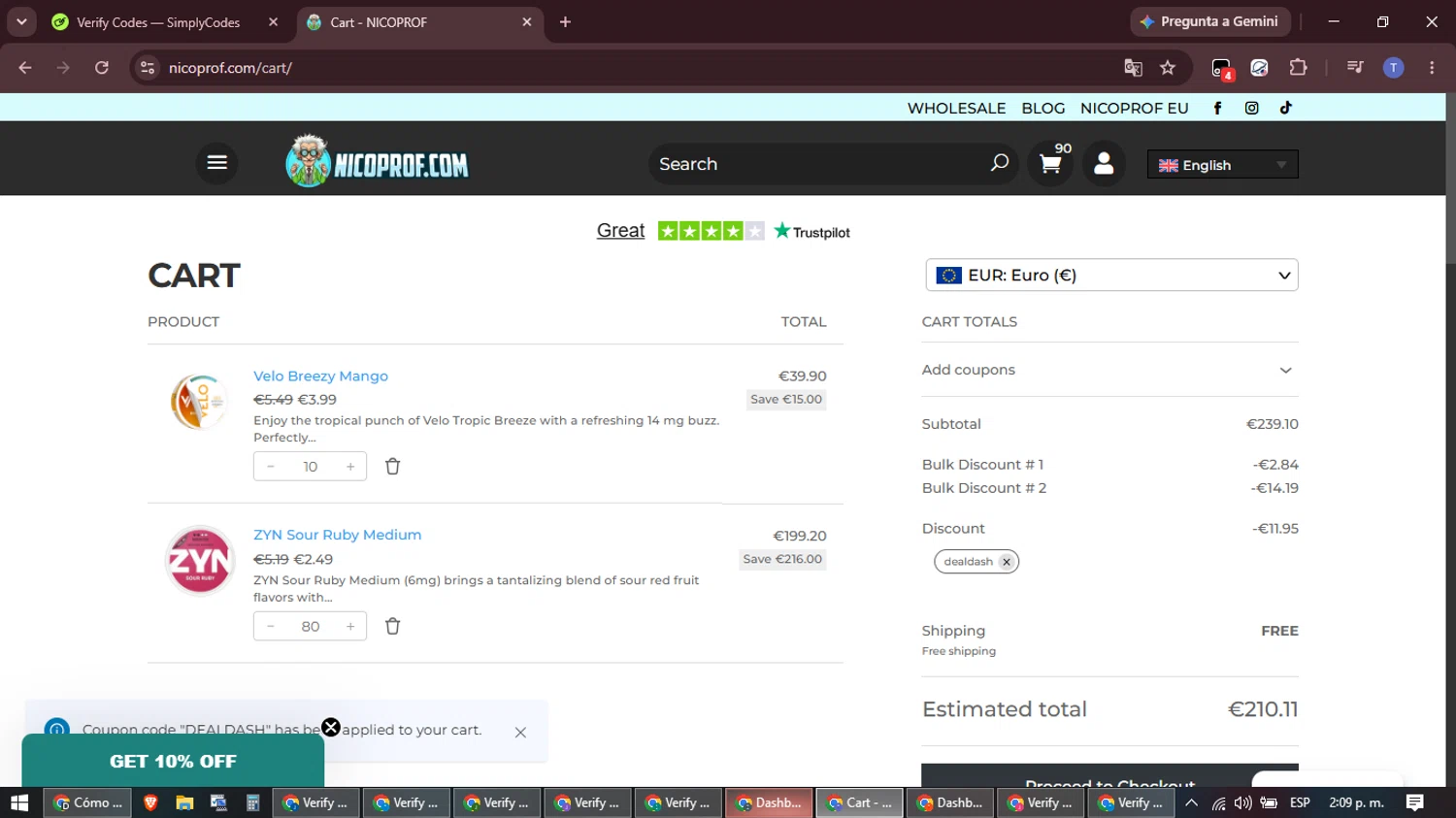Screen dimensions: 1456x818
Task: Click the ZYN Sour Ruby product thumbnail
Action: (200, 560)
